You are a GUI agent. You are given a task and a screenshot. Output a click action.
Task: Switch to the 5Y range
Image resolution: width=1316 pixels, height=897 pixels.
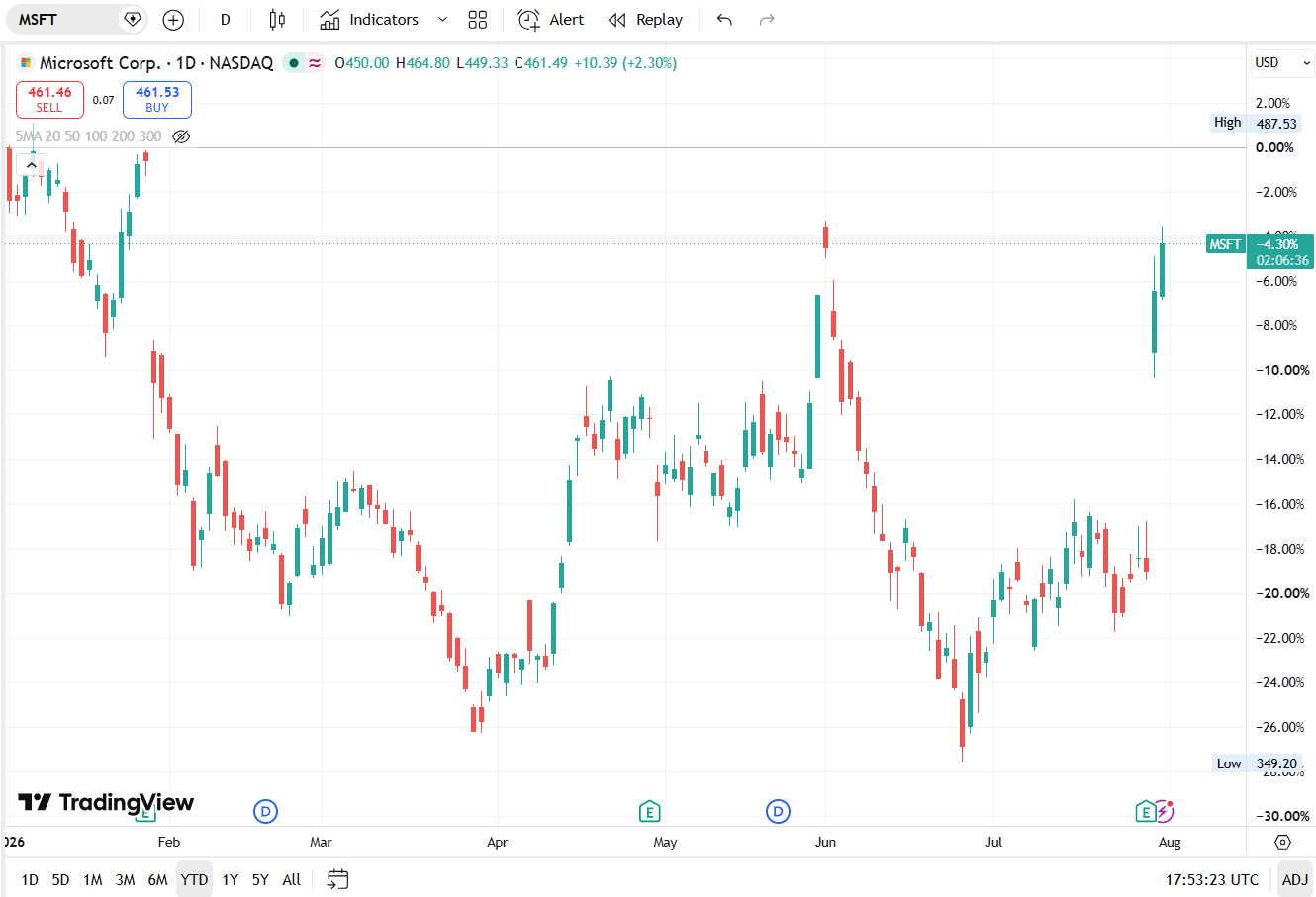[260, 879]
